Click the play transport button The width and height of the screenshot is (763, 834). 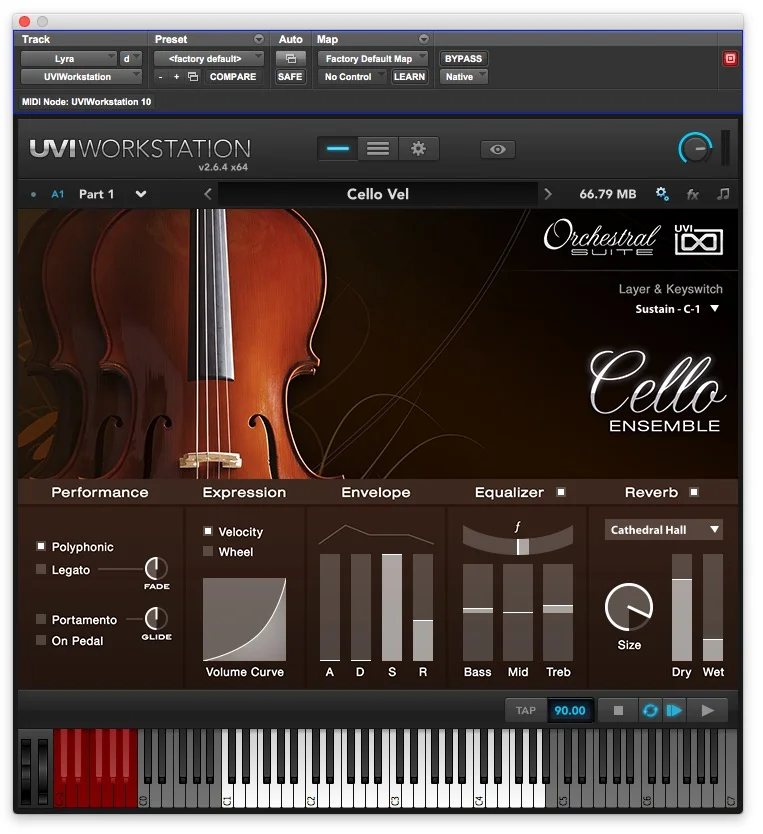tap(708, 711)
